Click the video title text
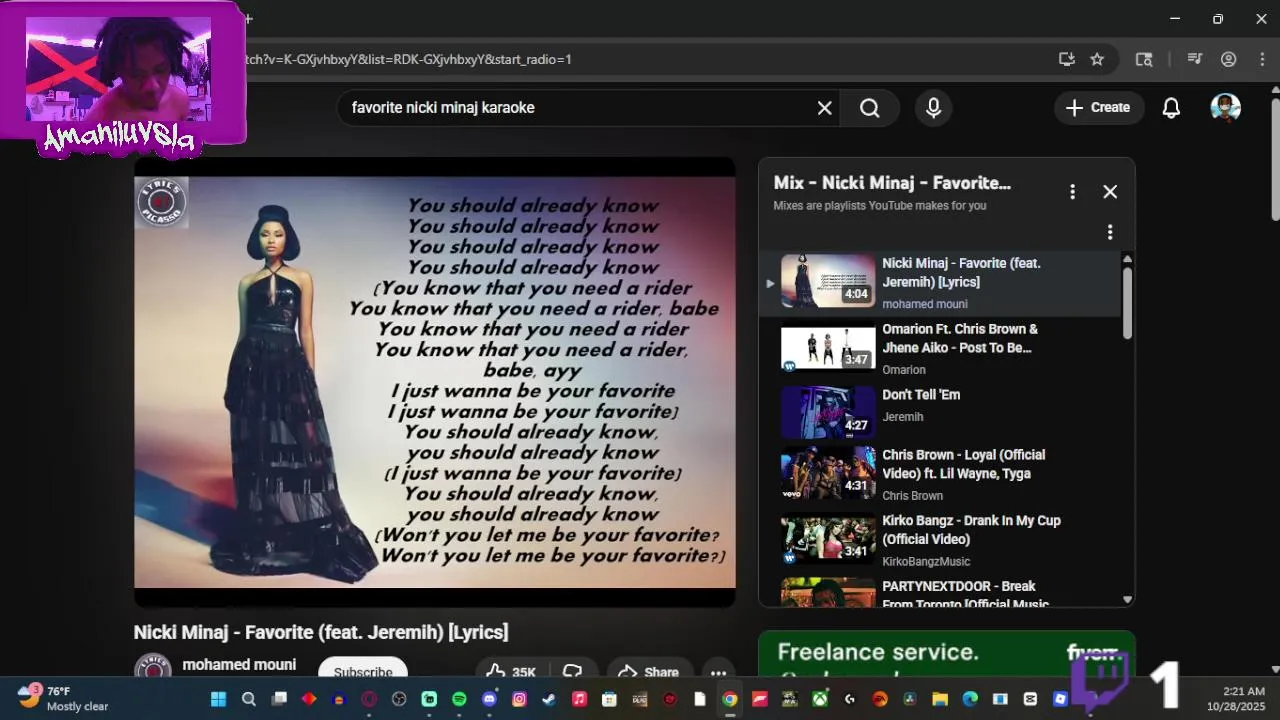This screenshot has width=1280, height=720. tap(321, 632)
